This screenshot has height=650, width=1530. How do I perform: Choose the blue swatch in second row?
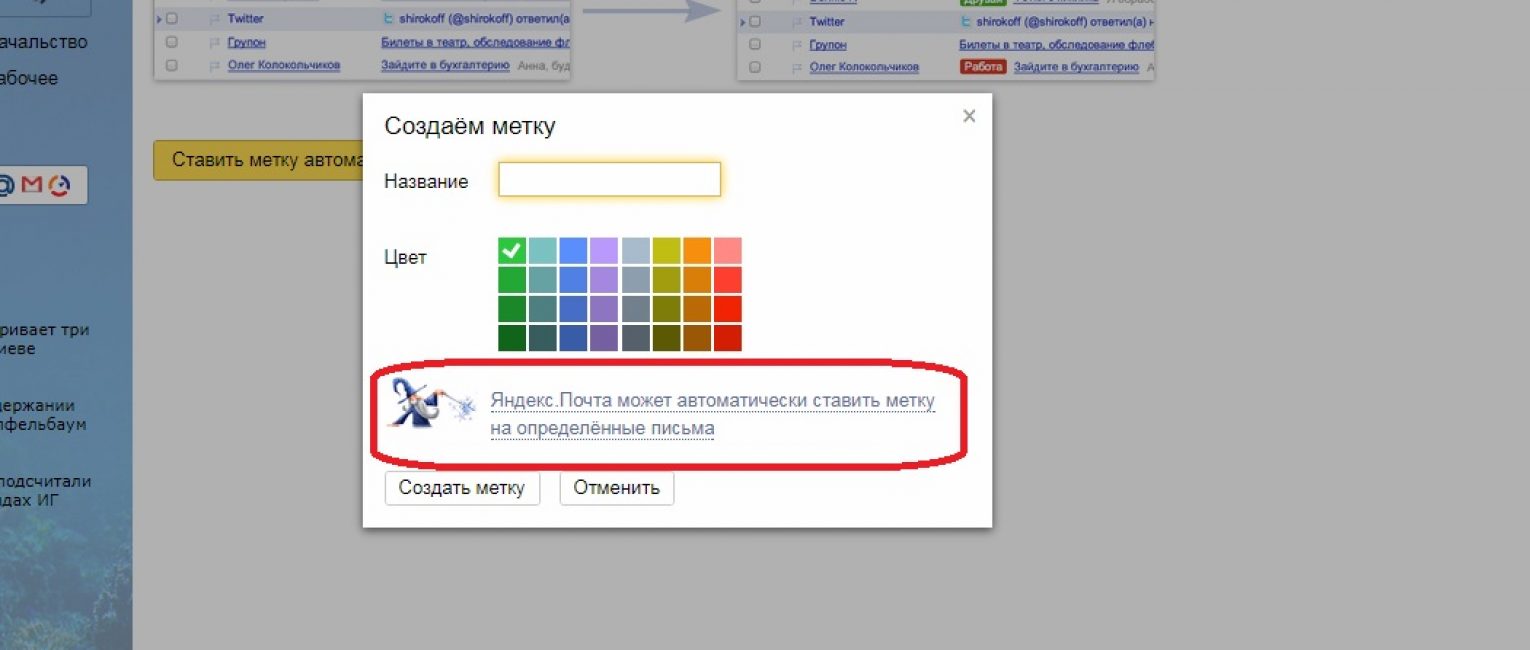point(574,280)
